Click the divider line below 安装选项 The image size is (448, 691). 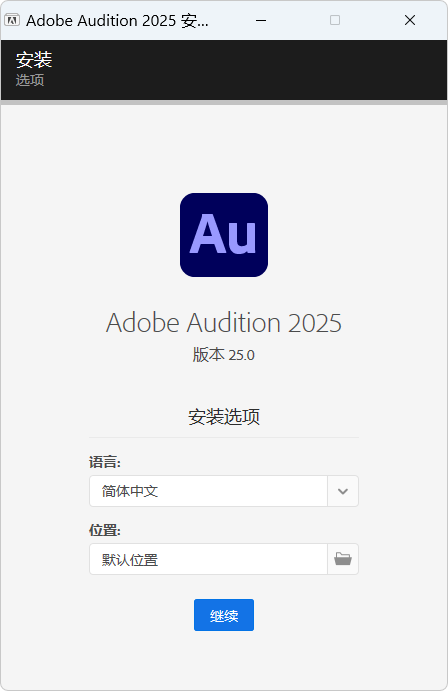224,438
